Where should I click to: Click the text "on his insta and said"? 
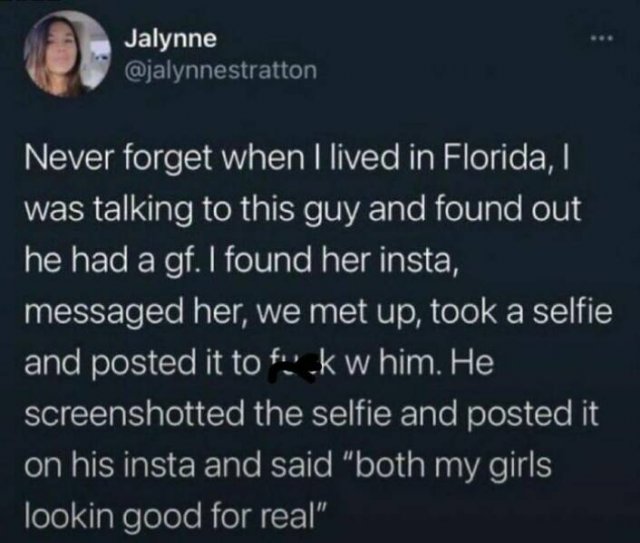[x=178, y=465]
